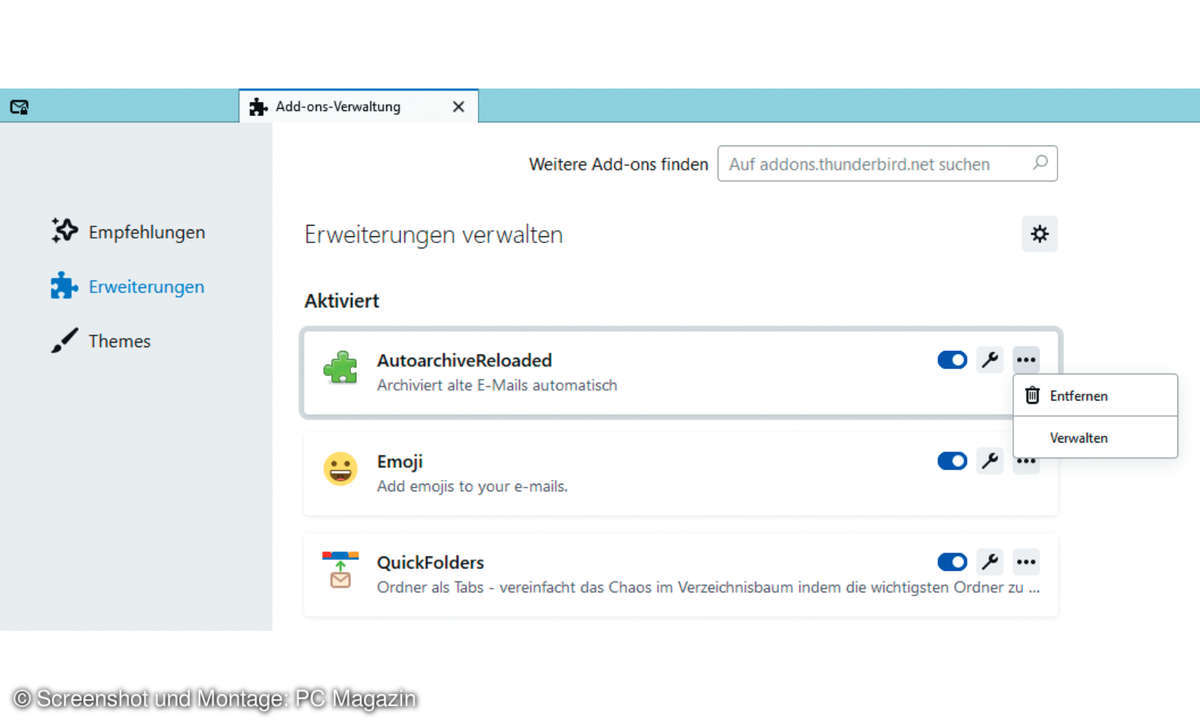Choose Entfernen from the context menu
Screen dimensions: 1200x720
(x=1095, y=396)
